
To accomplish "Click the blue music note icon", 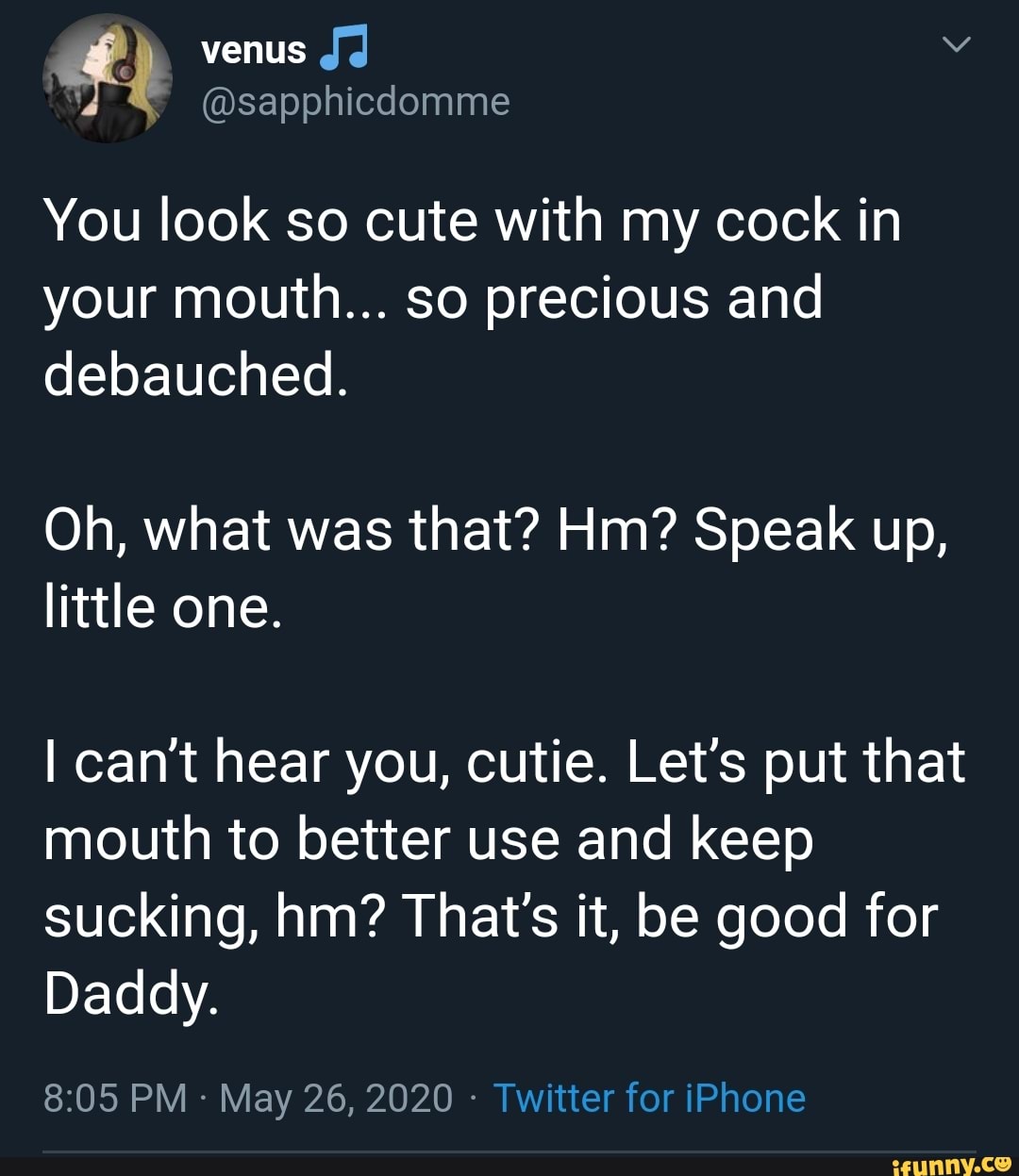I will click(342, 50).
